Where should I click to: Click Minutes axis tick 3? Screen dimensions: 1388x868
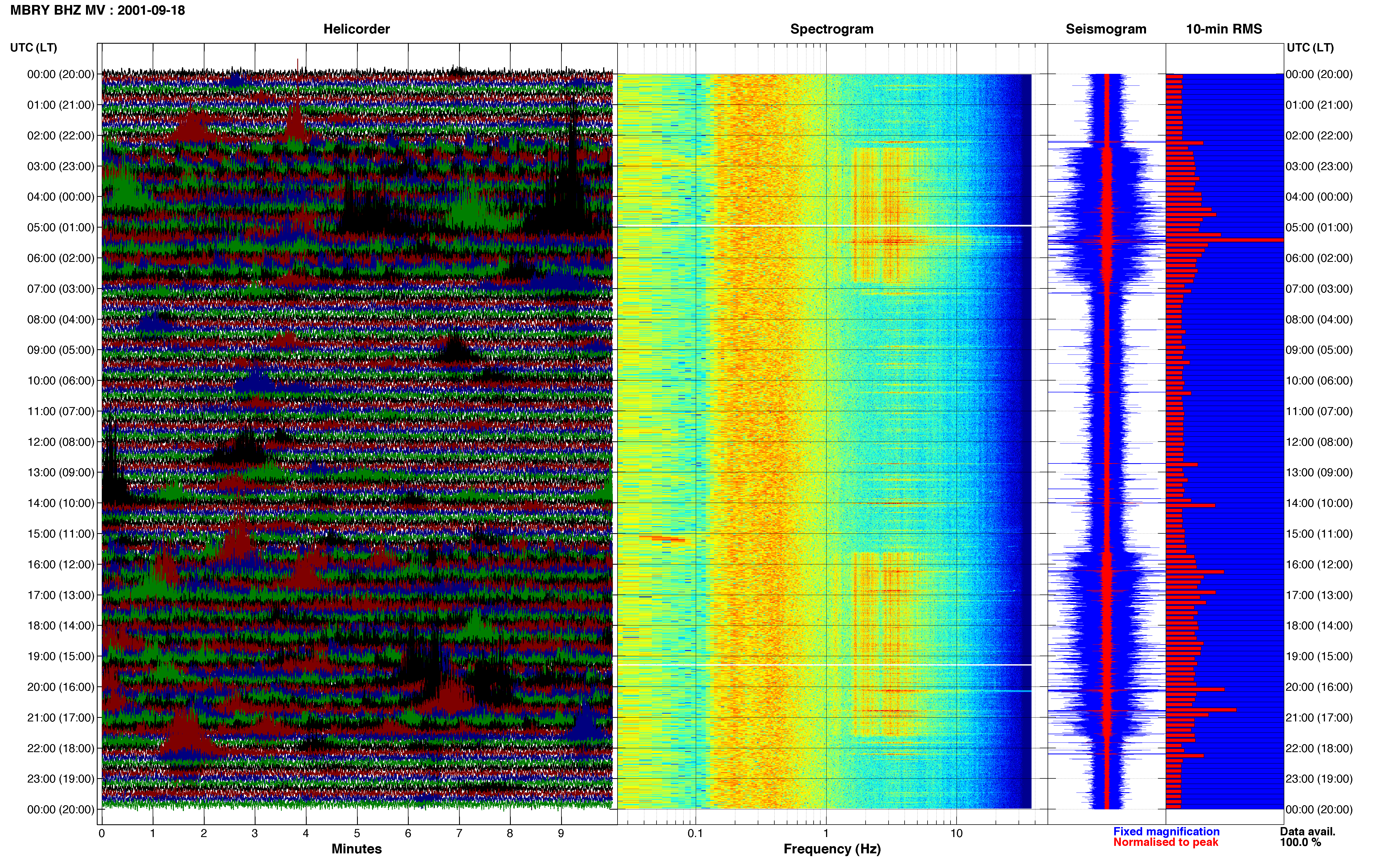[255, 833]
